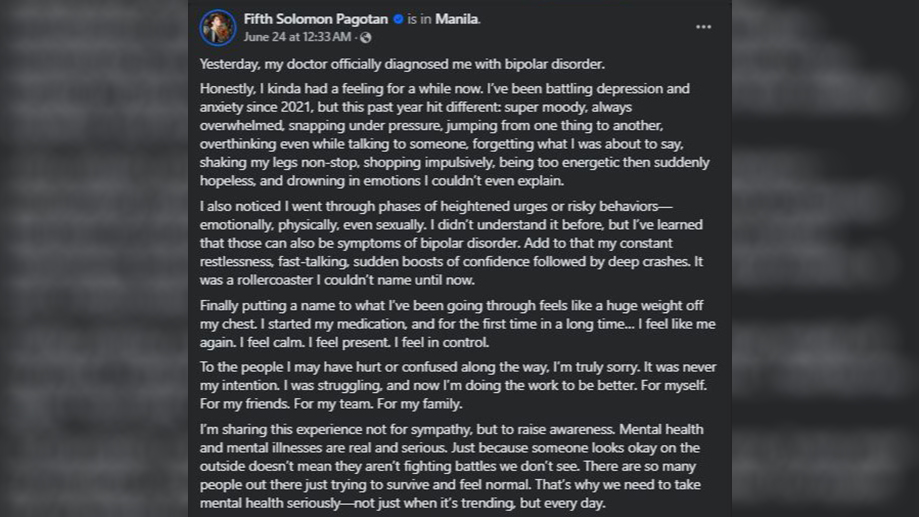Image resolution: width=919 pixels, height=517 pixels.
Task: Click the paragraph starting 'I'm sharing this experience'
Action: [x=451, y=467]
